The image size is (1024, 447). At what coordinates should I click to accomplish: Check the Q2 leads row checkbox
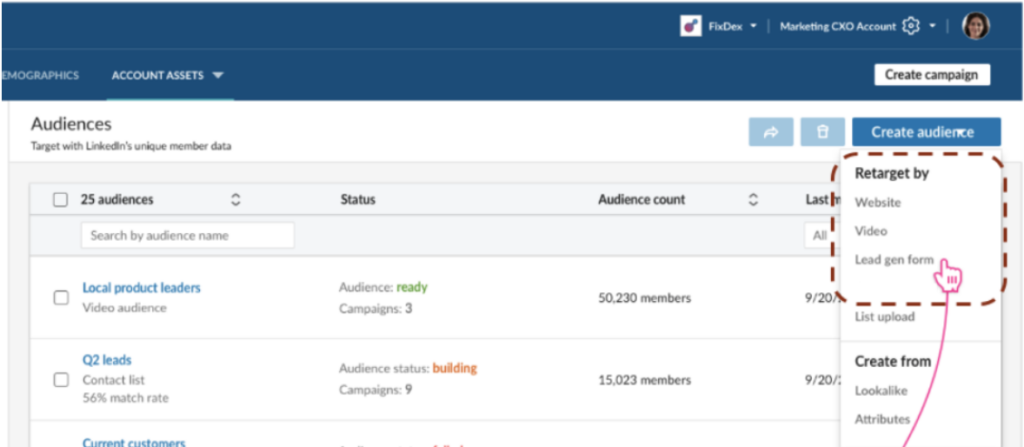[x=61, y=380]
